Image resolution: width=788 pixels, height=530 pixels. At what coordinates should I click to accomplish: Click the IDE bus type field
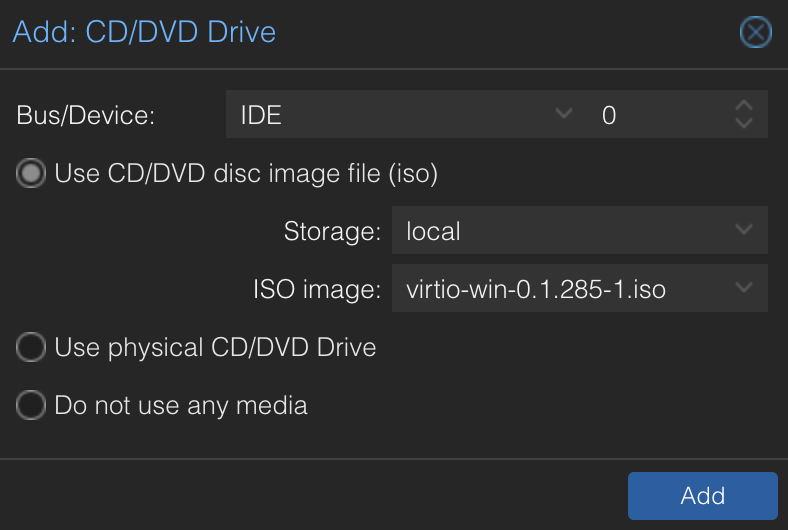[390, 115]
